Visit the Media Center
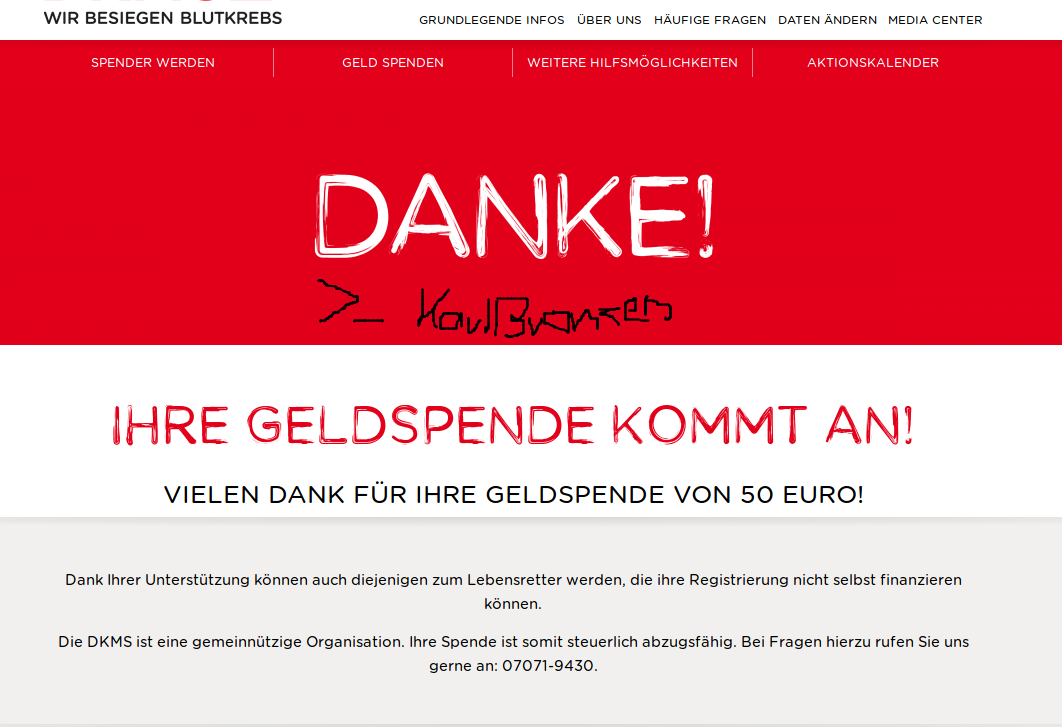This screenshot has height=727, width=1062. point(935,20)
